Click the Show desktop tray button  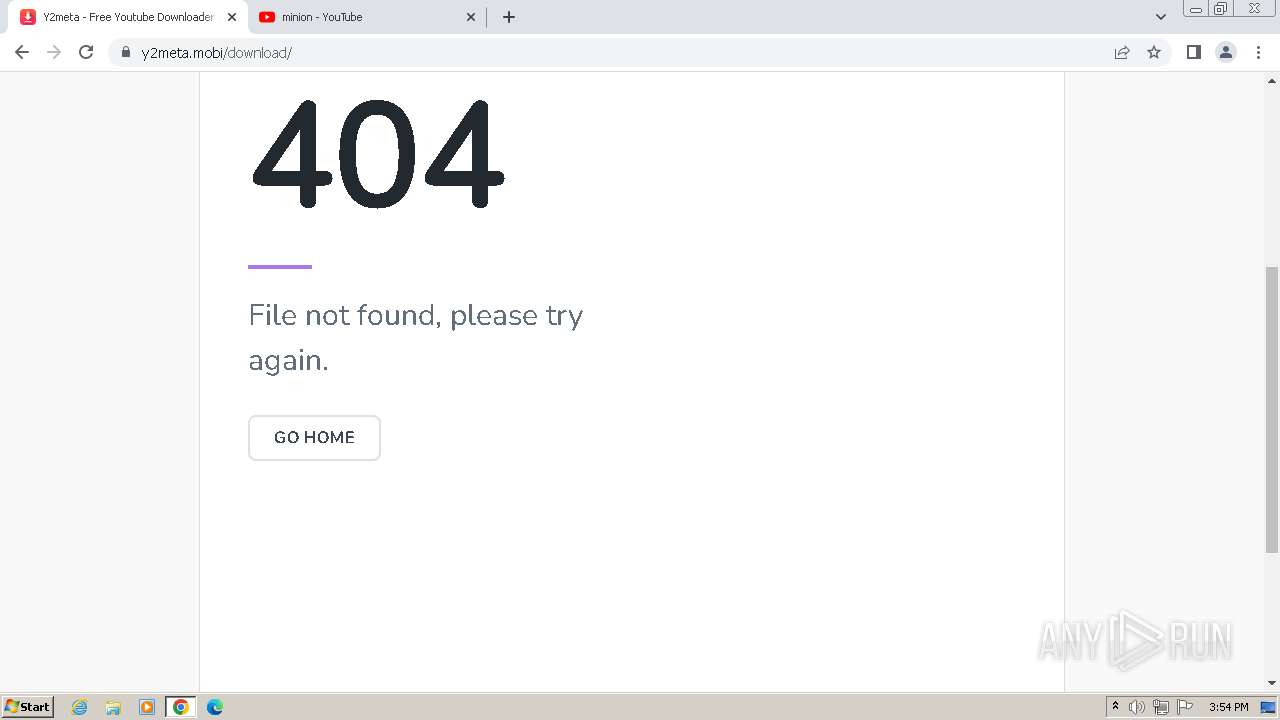1269,707
